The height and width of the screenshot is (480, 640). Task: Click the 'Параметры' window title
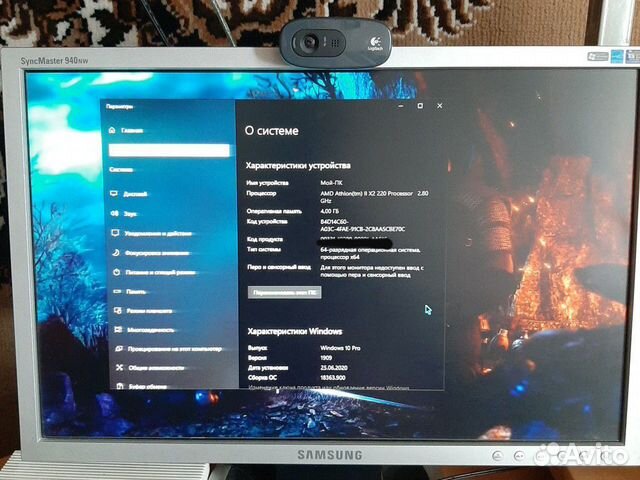click(x=119, y=107)
